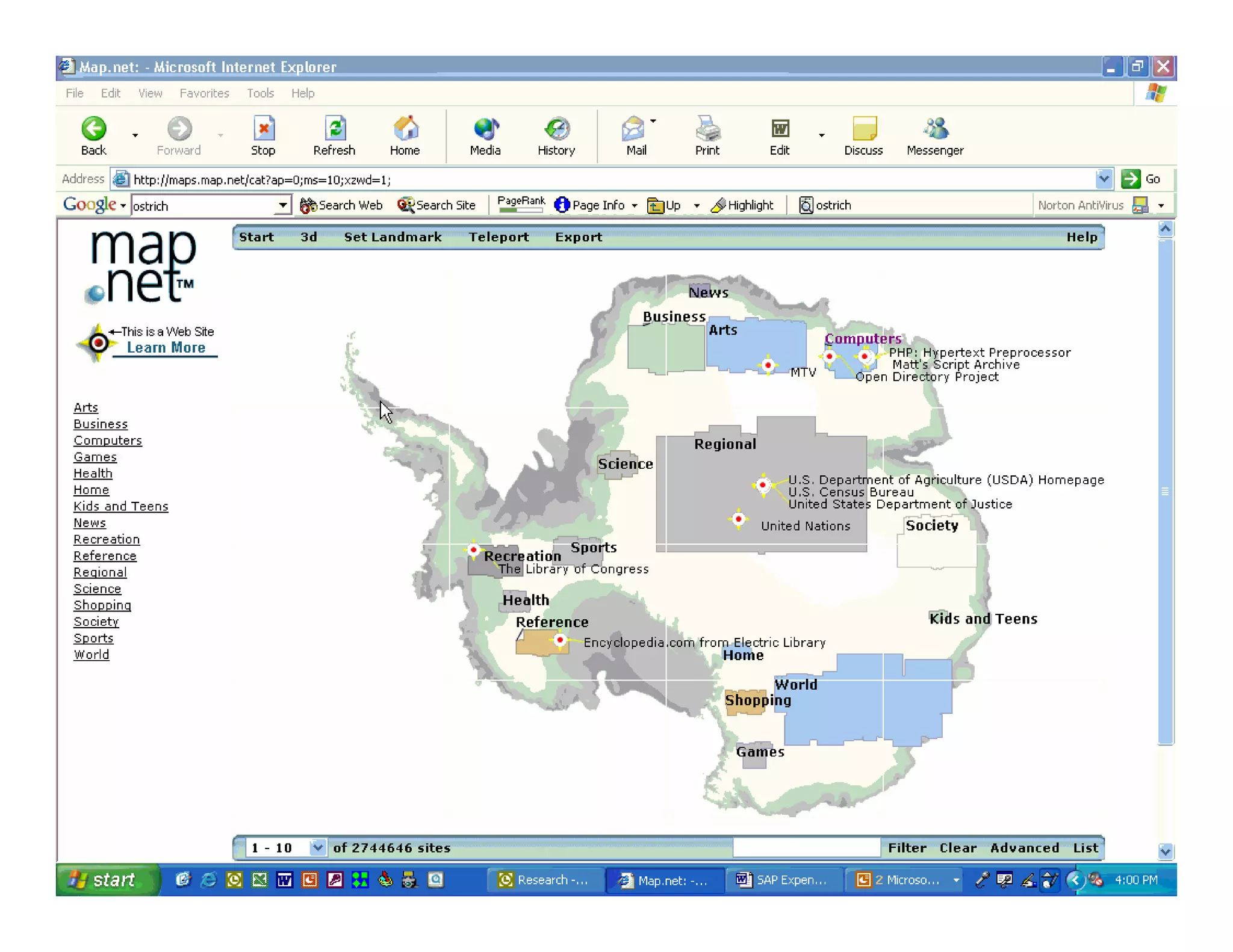Screen dimensions: 1233x952
Task: Open the Help menu in menu bar
Action: pyautogui.click(x=303, y=93)
